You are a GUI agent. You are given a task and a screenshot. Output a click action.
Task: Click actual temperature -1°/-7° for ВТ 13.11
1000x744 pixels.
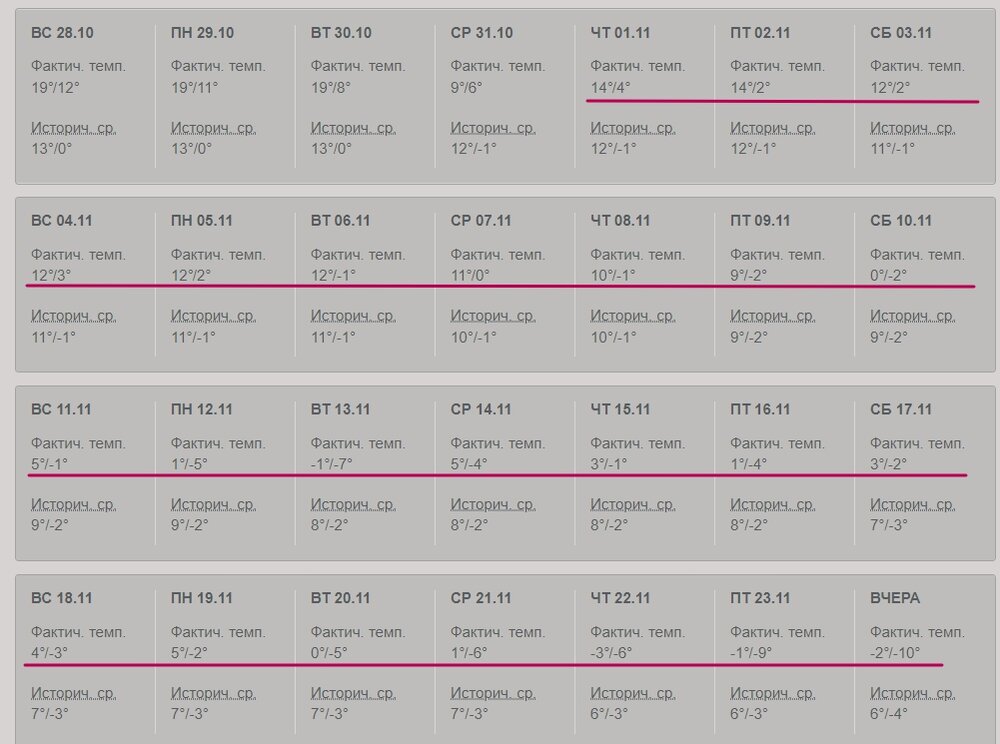331,464
